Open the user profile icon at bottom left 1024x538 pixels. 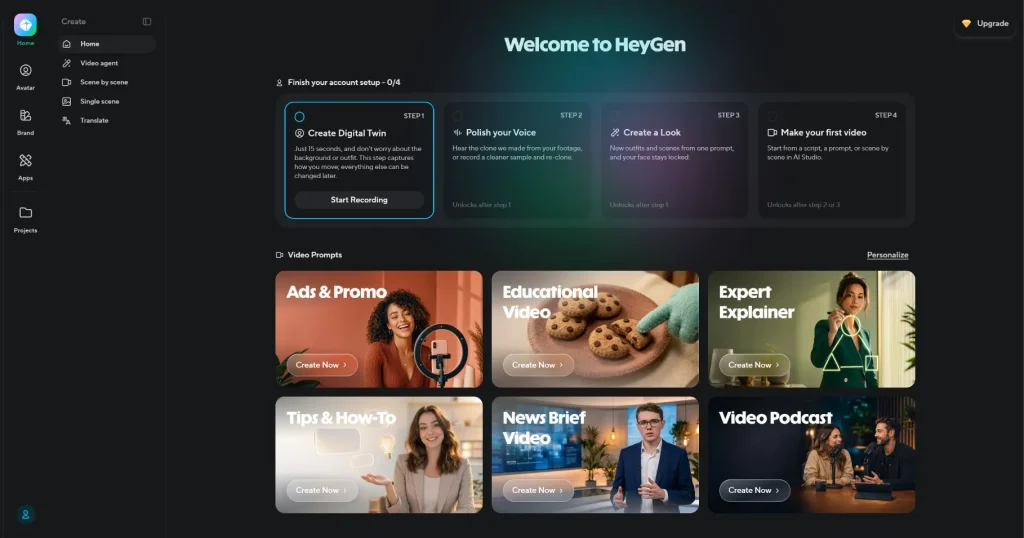25,514
